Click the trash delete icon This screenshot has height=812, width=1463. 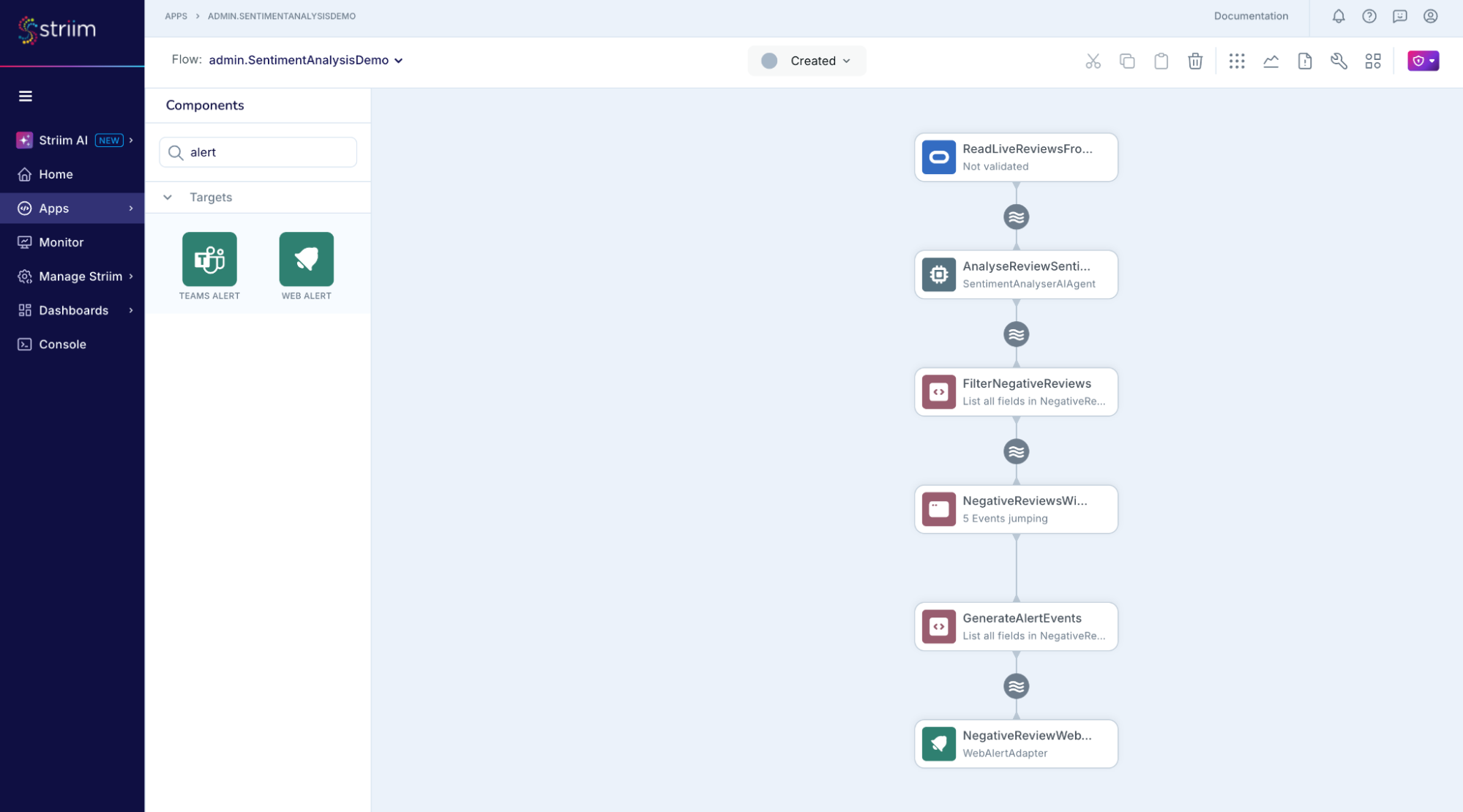tap(1195, 61)
